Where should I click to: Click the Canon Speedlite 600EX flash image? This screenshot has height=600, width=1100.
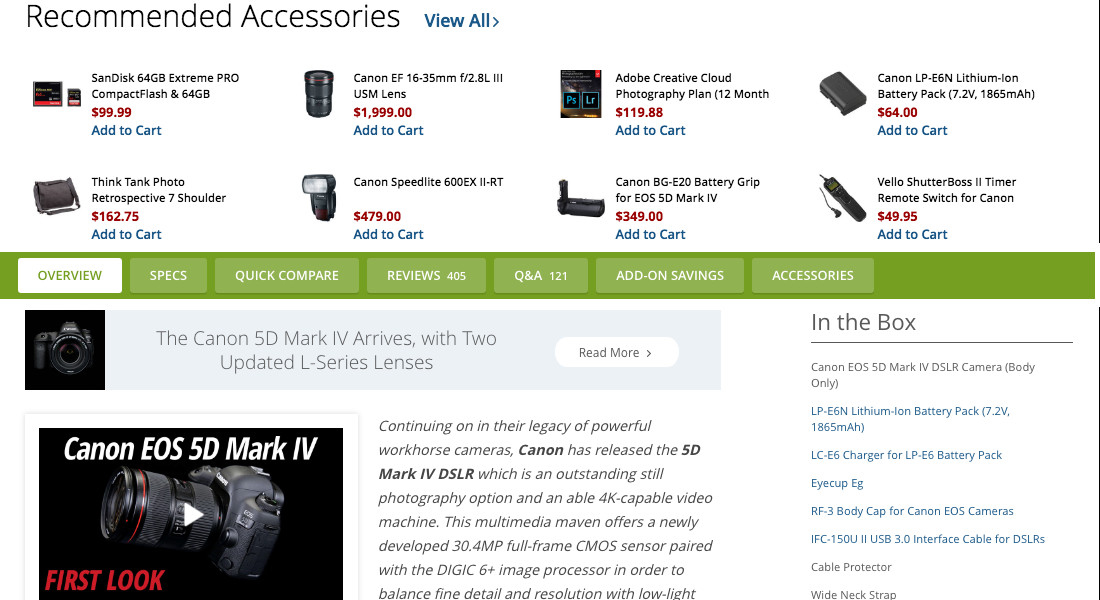click(320, 198)
